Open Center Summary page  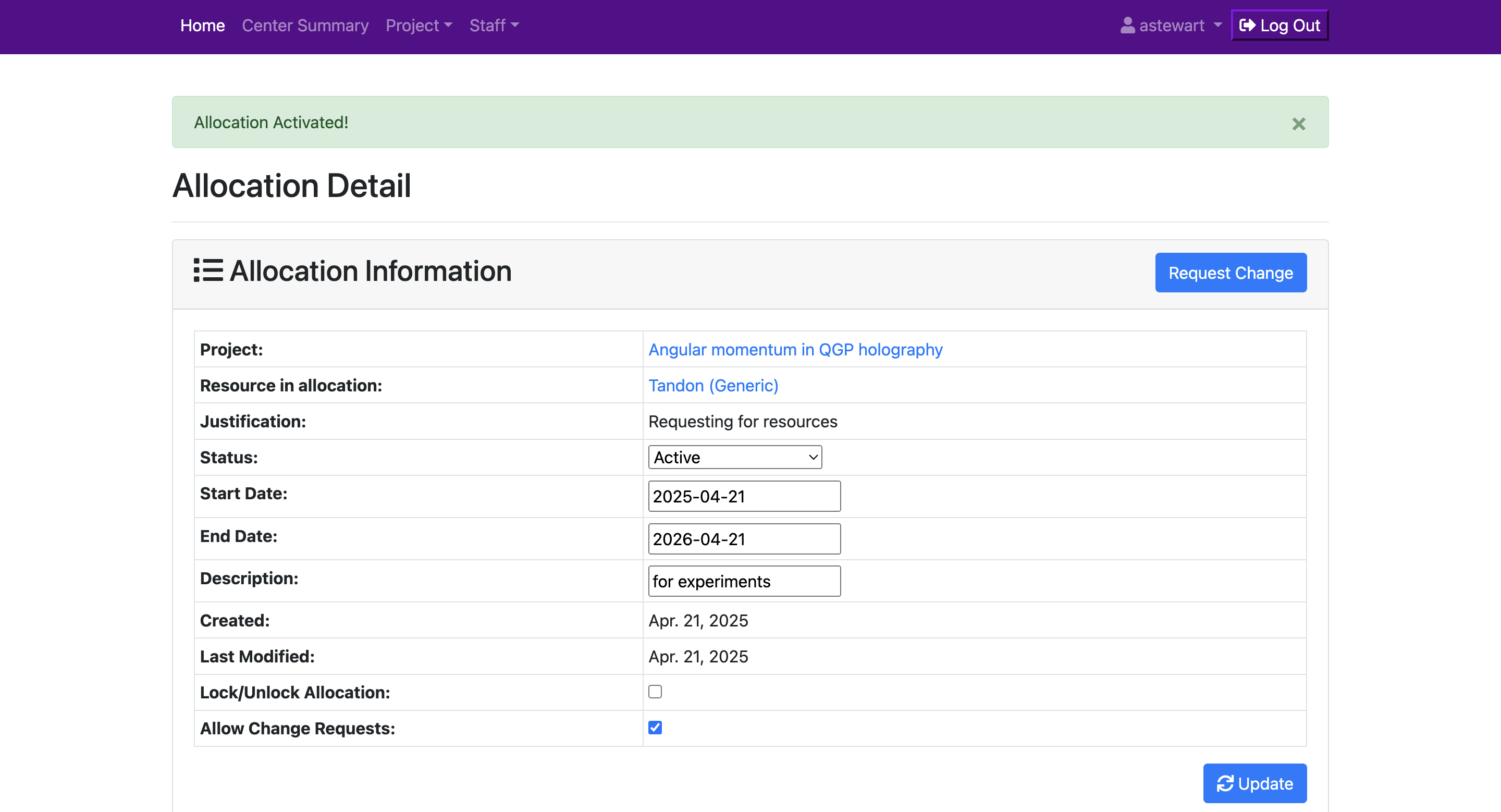coord(305,25)
